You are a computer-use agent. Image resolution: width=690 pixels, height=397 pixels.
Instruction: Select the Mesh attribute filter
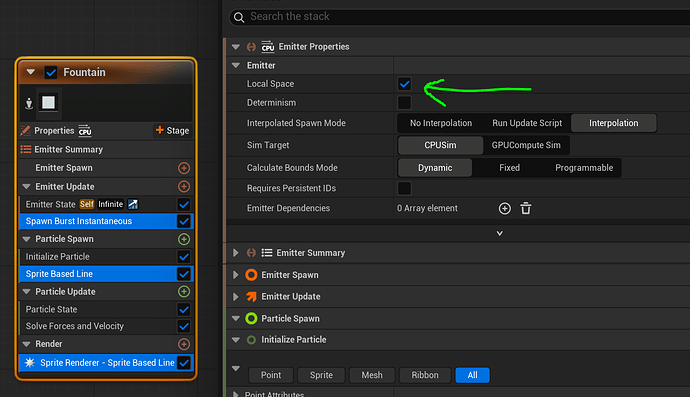coord(372,375)
